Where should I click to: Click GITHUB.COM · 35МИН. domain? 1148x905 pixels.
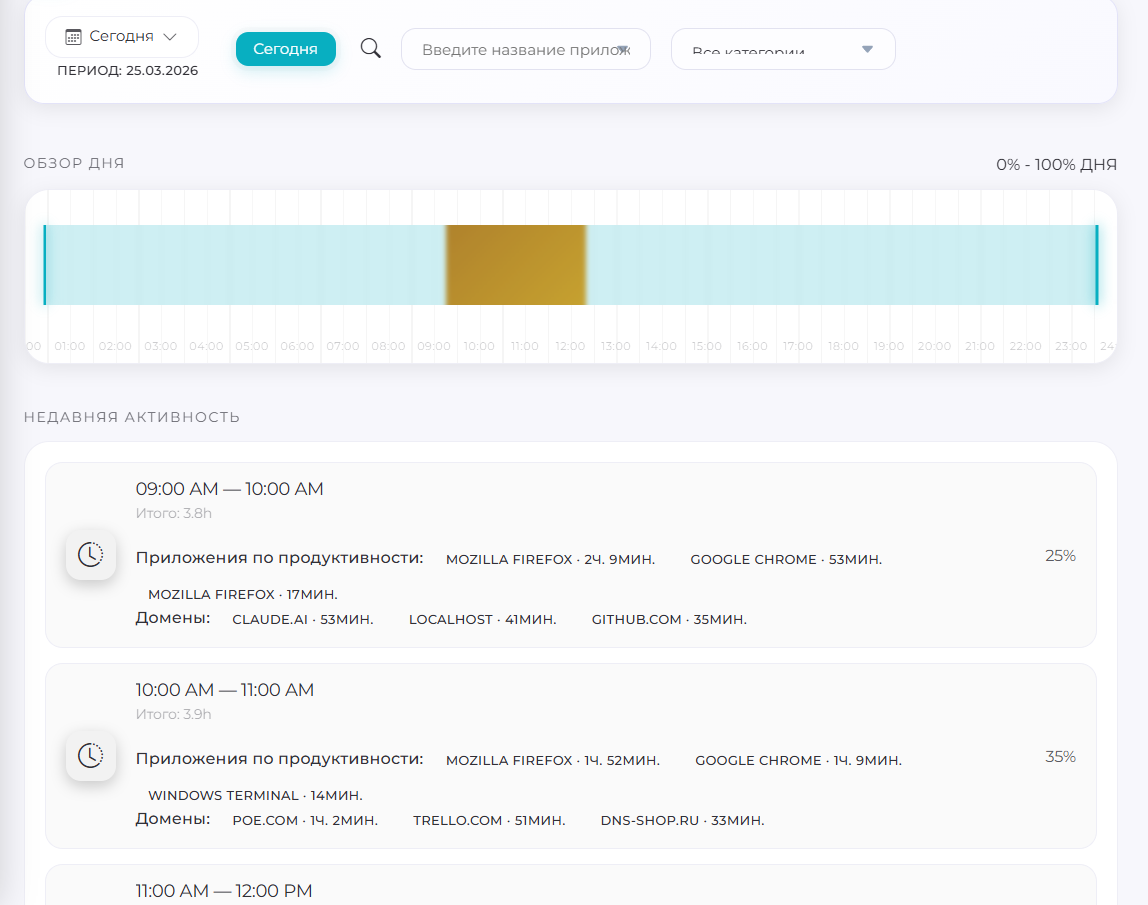tap(669, 619)
